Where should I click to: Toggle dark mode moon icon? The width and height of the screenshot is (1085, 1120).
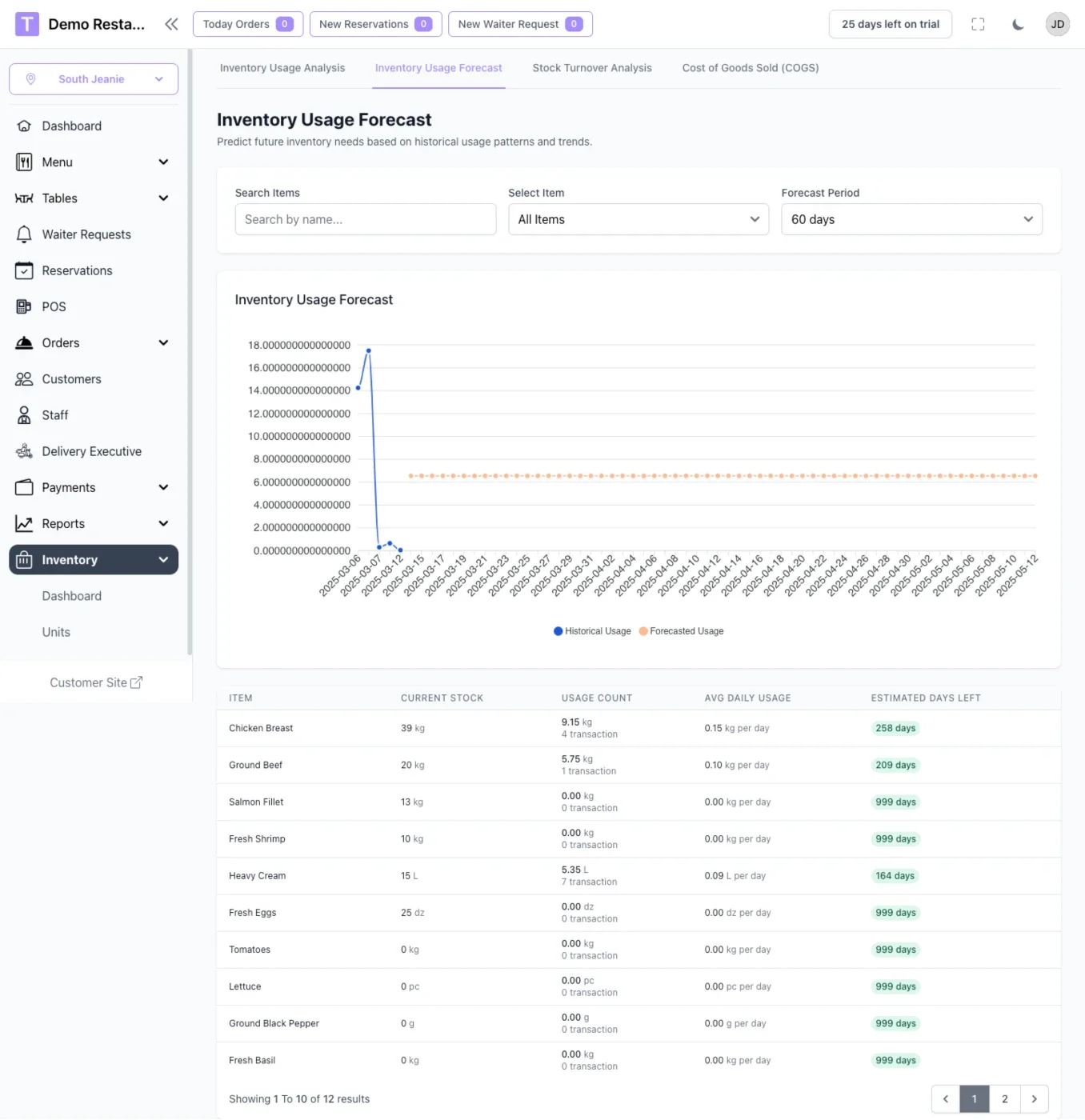click(1018, 24)
